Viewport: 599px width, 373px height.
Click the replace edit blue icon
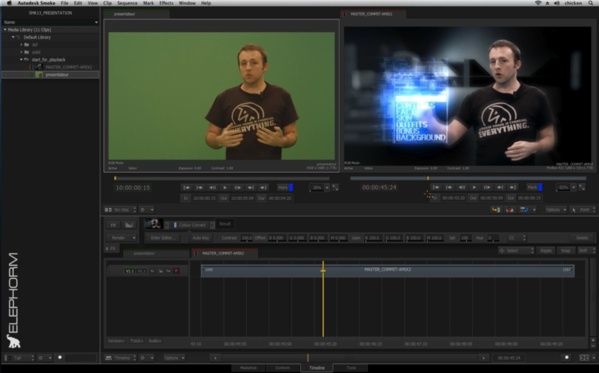(x=524, y=210)
